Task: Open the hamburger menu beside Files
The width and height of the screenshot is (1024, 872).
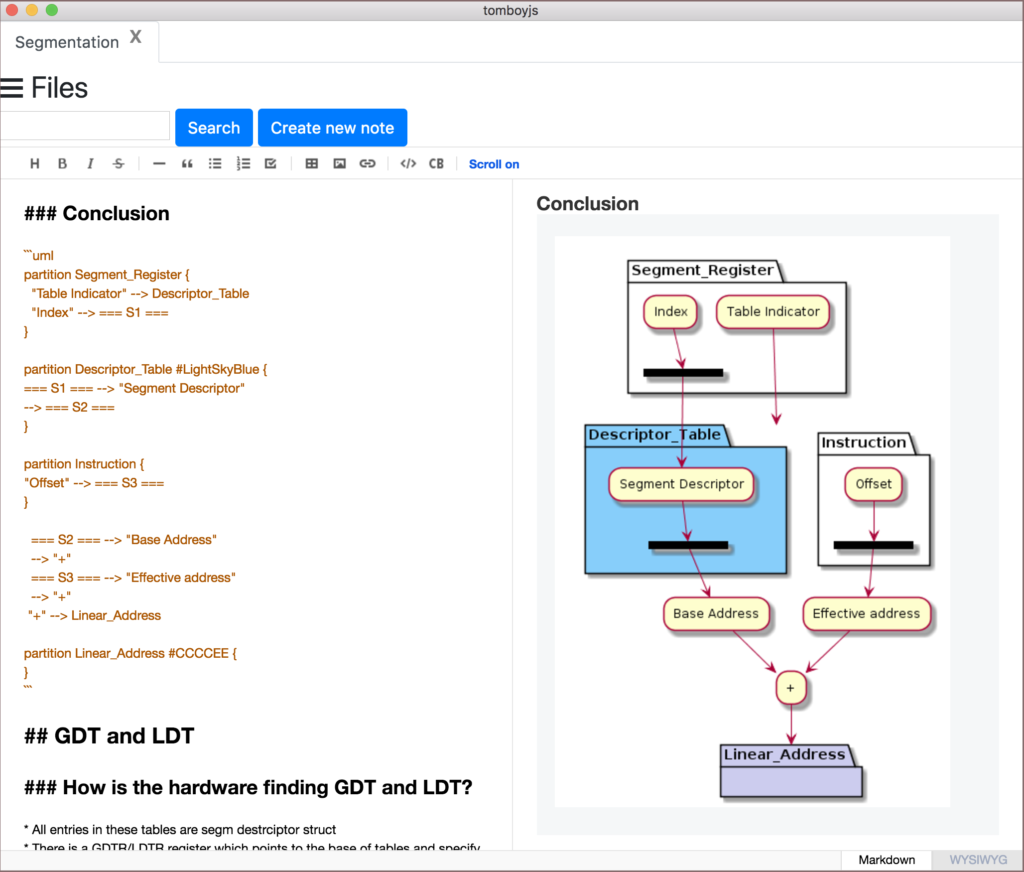Action: [x=12, y=88]
